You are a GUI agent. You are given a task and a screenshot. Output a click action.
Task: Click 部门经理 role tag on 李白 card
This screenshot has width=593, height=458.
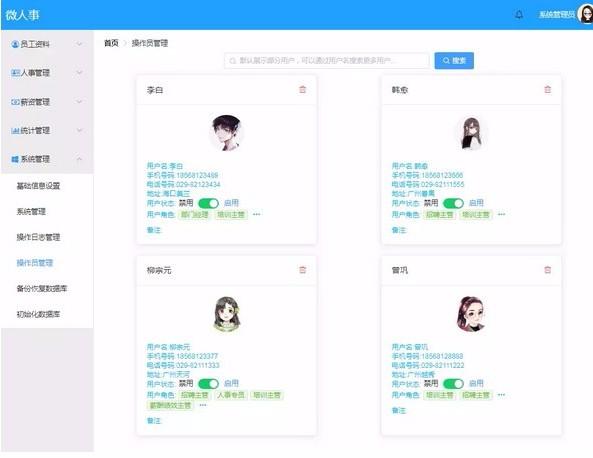[x=194, y=214]
